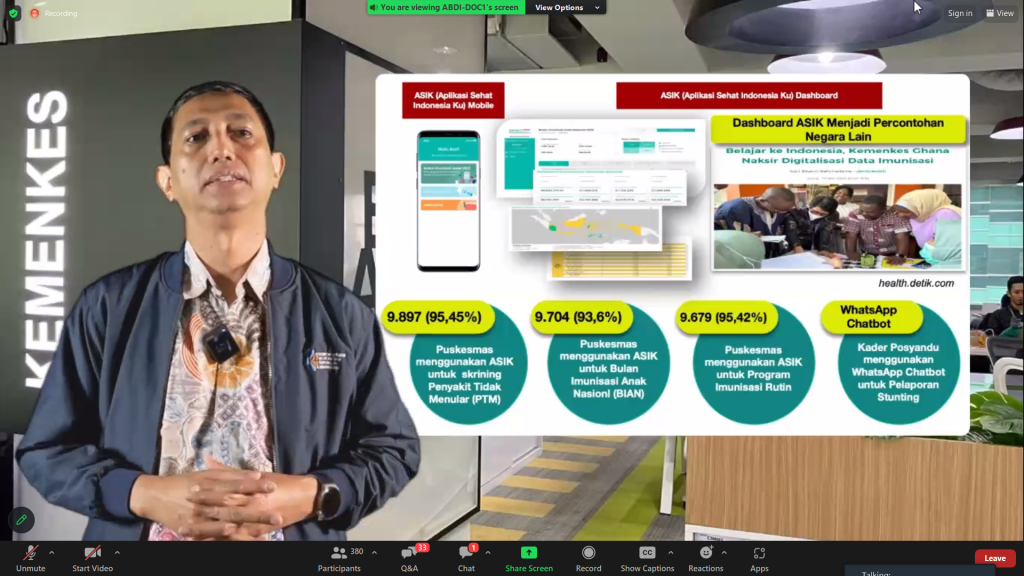Expand video options arrow beside Start Video

coord(117,552)
